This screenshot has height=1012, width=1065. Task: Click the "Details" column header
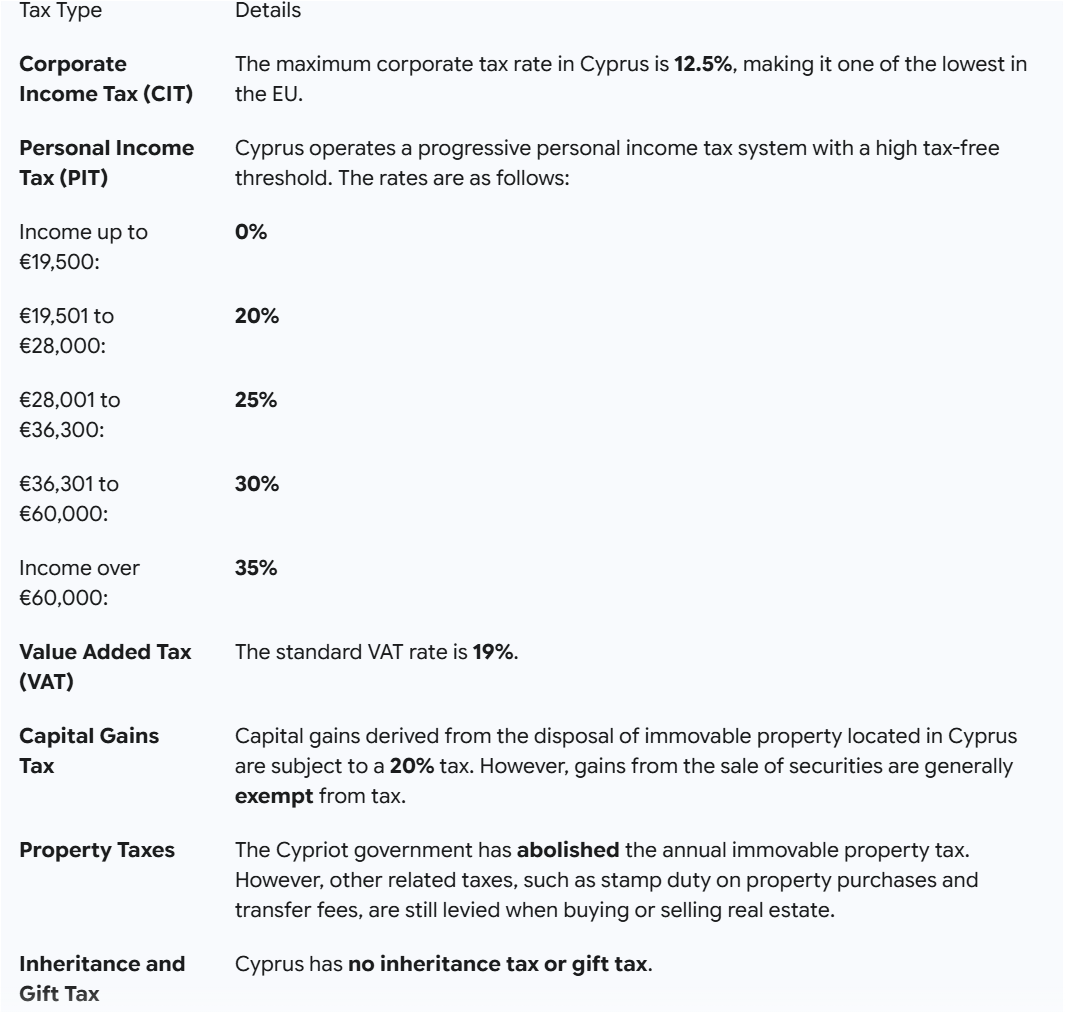(x=264, y=11)
